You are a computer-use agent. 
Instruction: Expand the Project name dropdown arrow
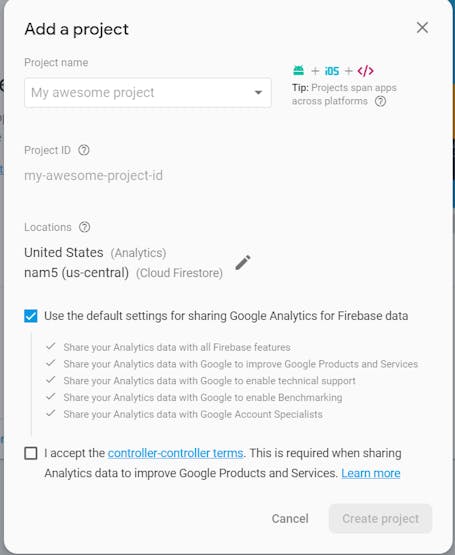click(258, 93)
